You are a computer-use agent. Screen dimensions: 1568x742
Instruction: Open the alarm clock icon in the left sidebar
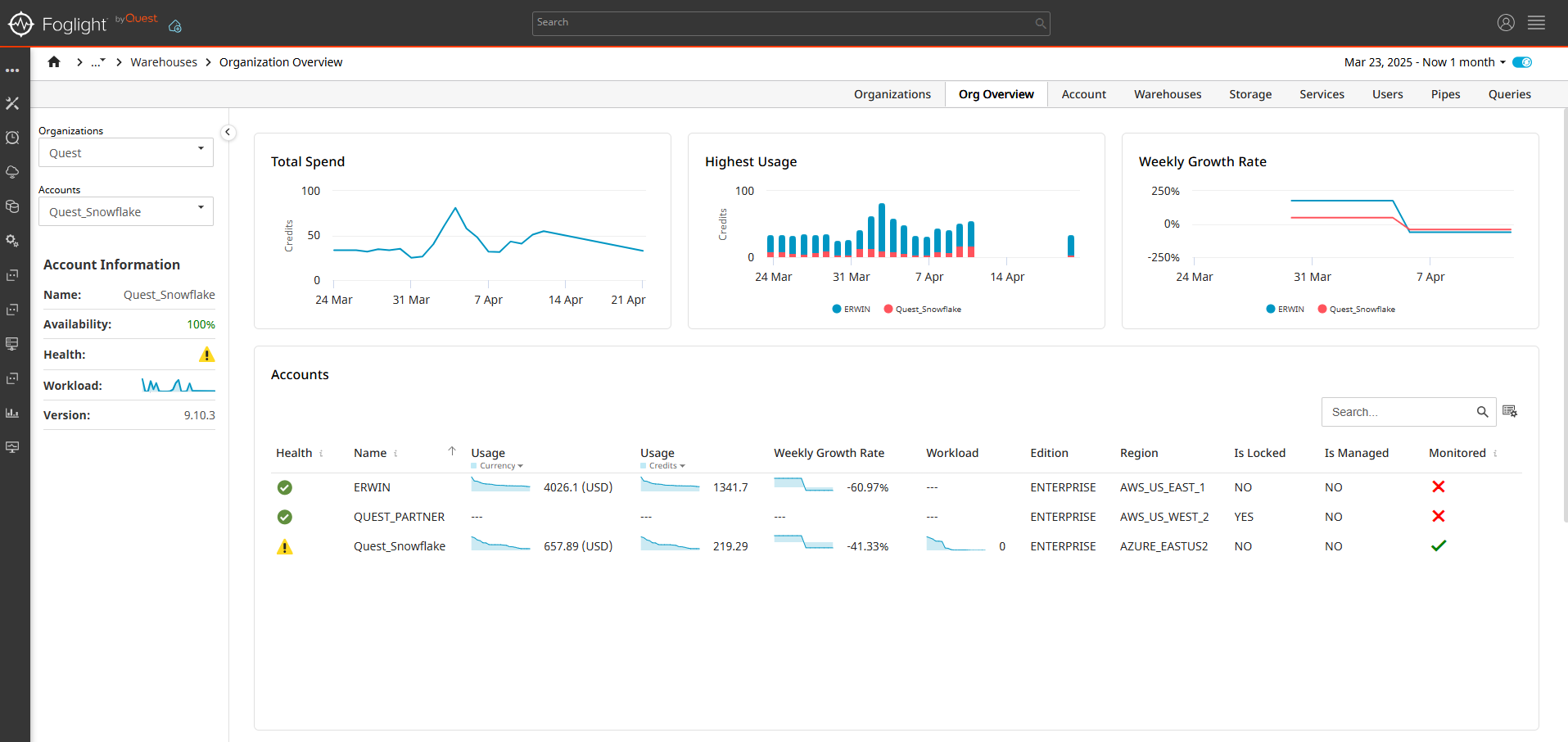tap(12, 138)
